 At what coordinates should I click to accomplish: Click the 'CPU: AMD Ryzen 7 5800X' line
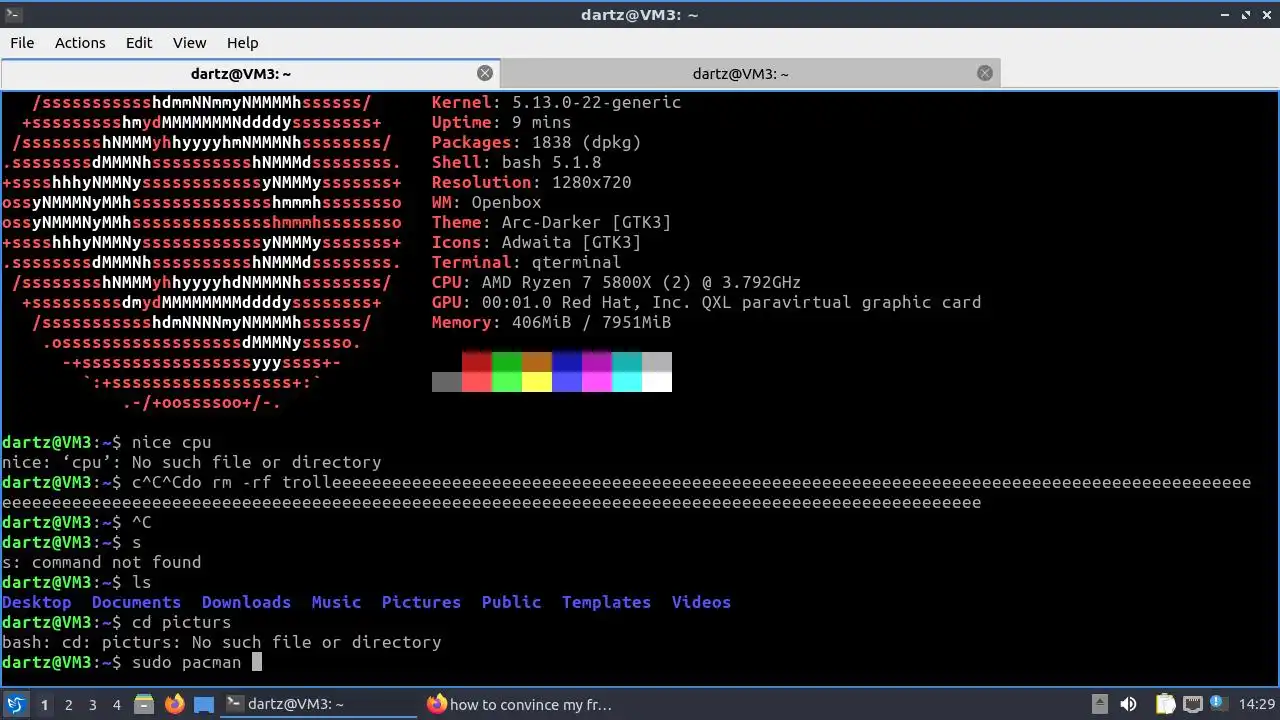click(616, 282)
